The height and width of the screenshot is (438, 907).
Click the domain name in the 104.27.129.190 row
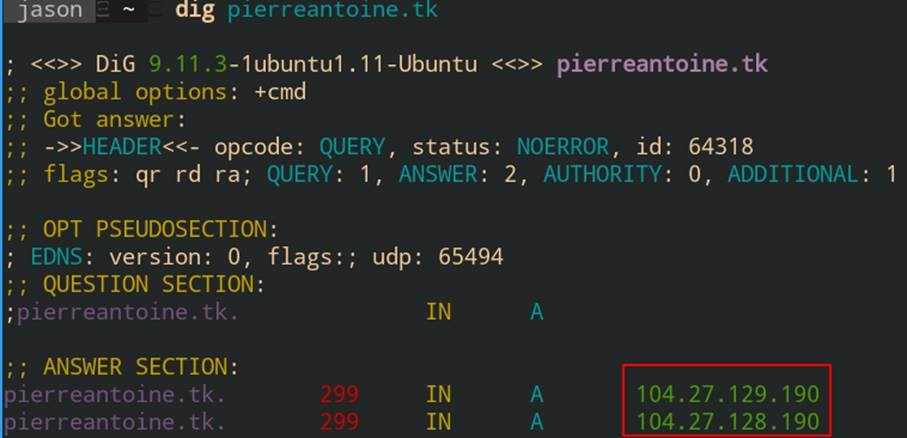point(115,395)
